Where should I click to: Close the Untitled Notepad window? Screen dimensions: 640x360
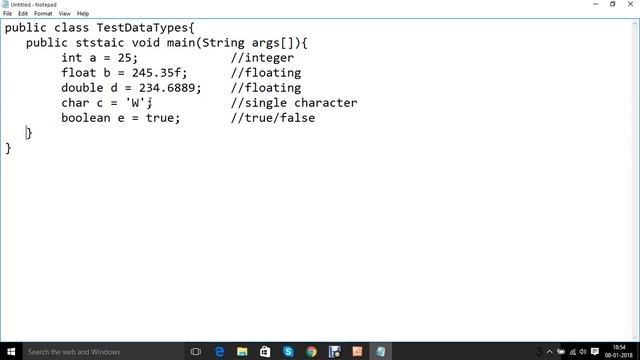click(x=630, y=4)
